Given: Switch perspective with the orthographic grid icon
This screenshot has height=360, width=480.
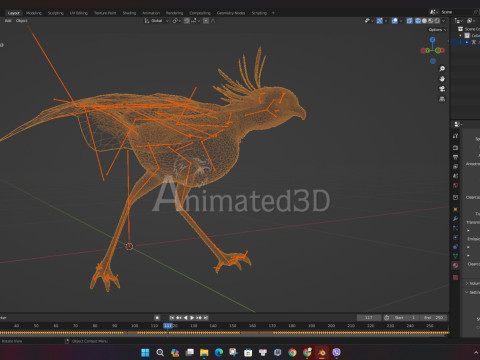Looking at the screenshot, I should (x=442, y=99).
